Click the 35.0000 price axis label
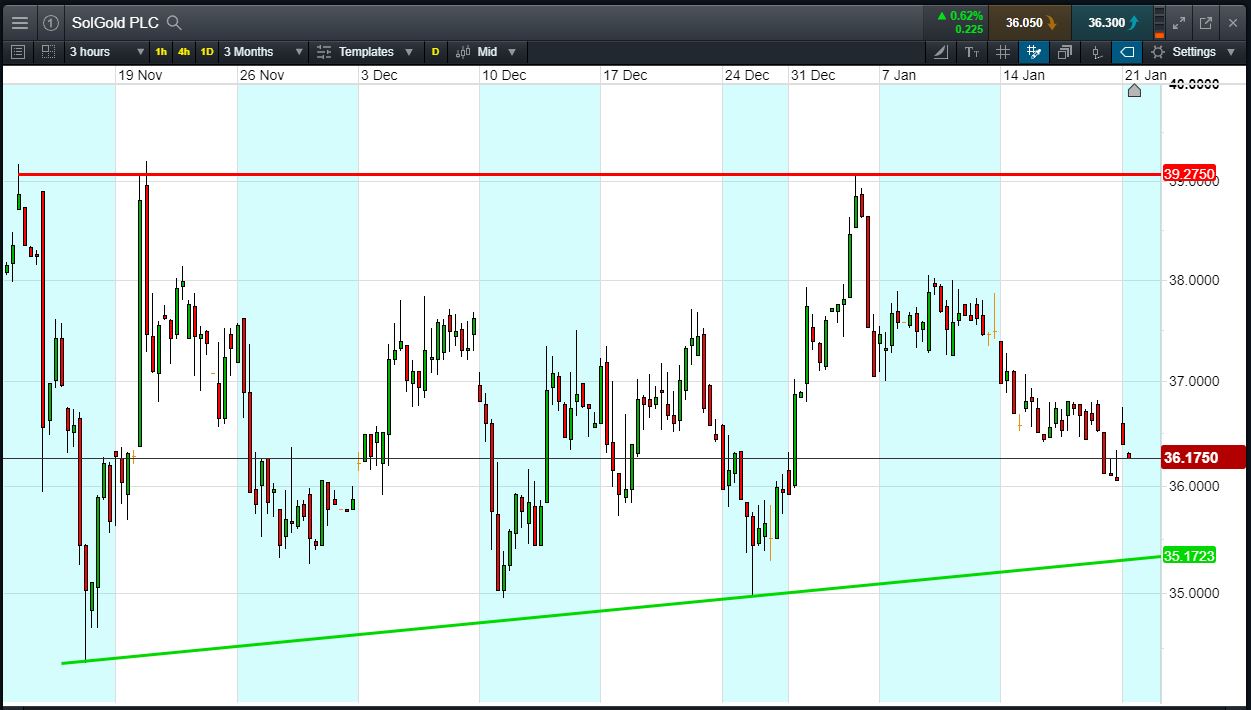Viewport: 1251px width, 710px height. click(x=1193, y=592)
